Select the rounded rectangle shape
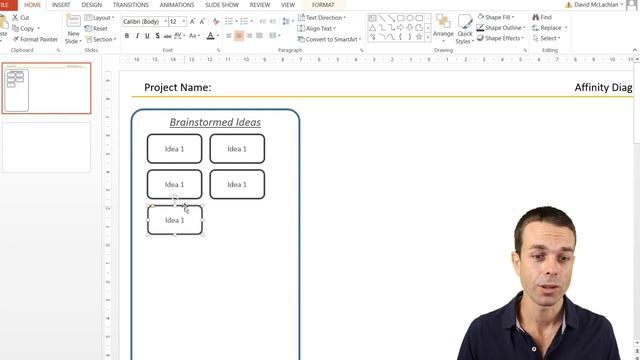This screenshot has width=640, height=360. click(419, 18)
